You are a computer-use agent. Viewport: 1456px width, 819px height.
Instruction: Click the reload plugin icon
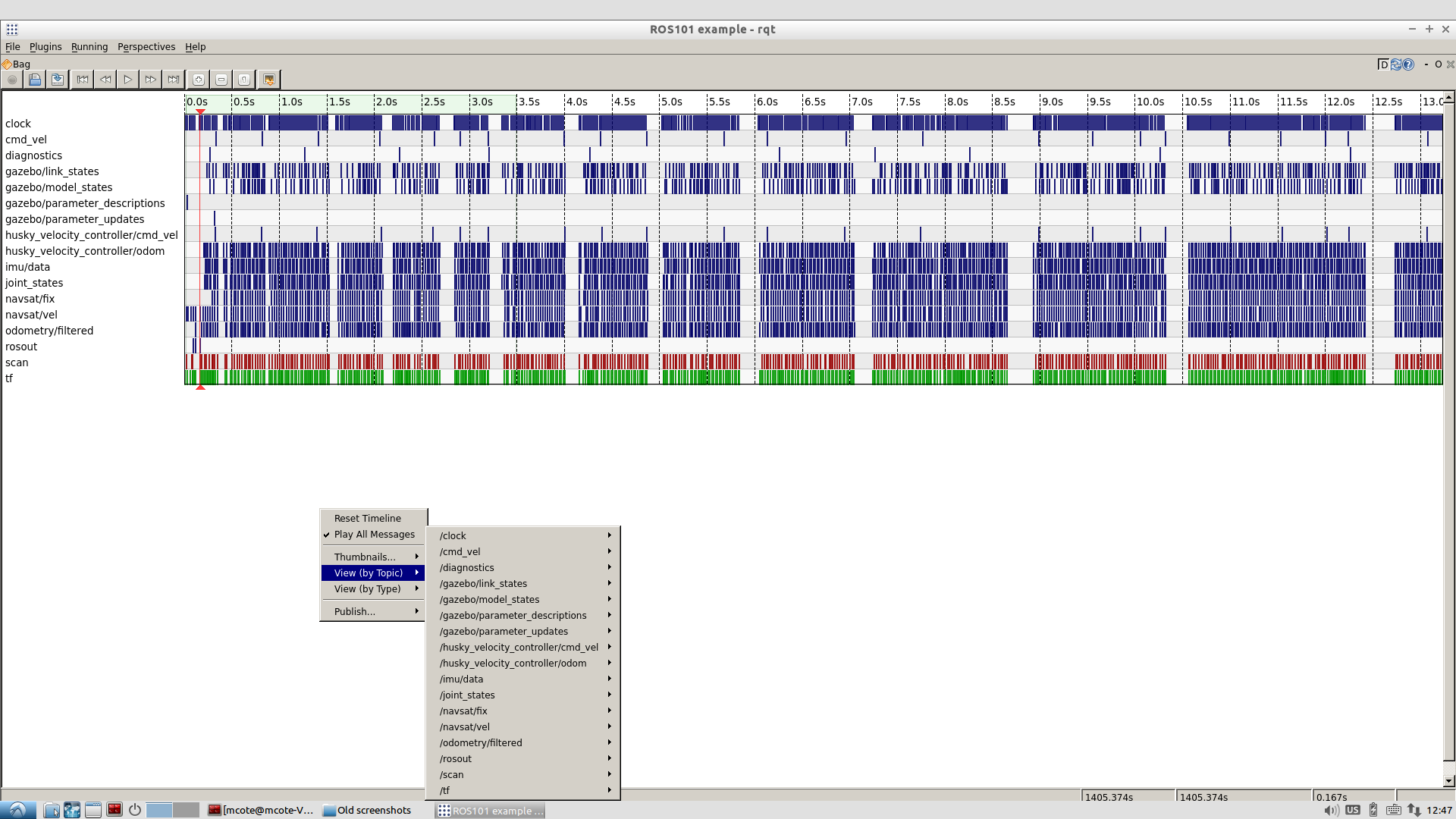1395,64
